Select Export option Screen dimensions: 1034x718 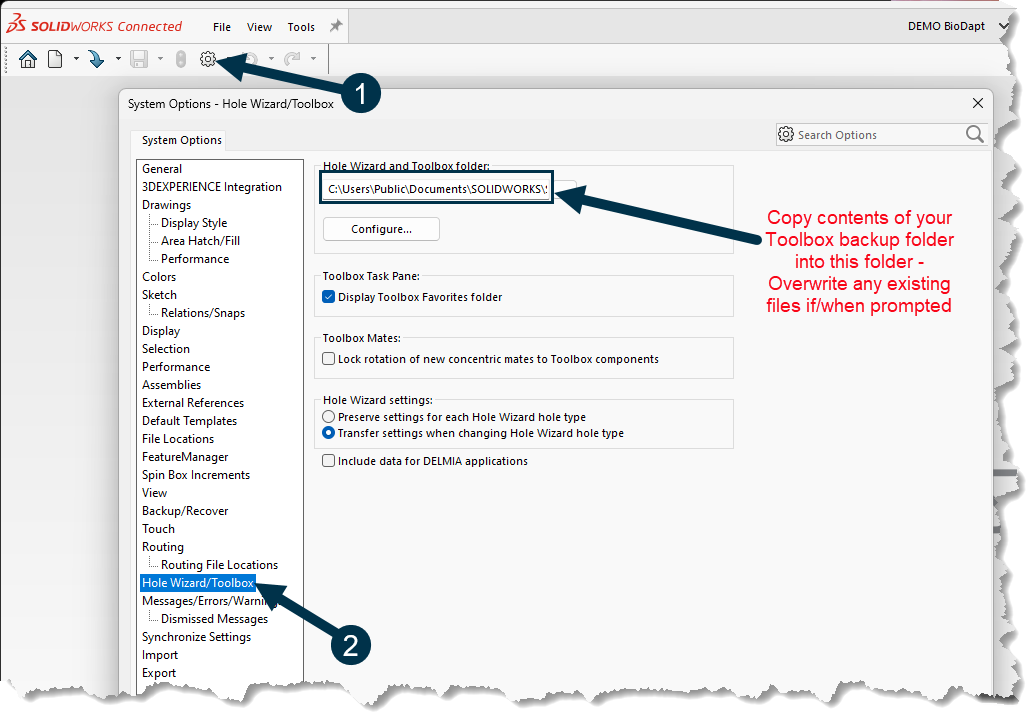click(159, 673)
